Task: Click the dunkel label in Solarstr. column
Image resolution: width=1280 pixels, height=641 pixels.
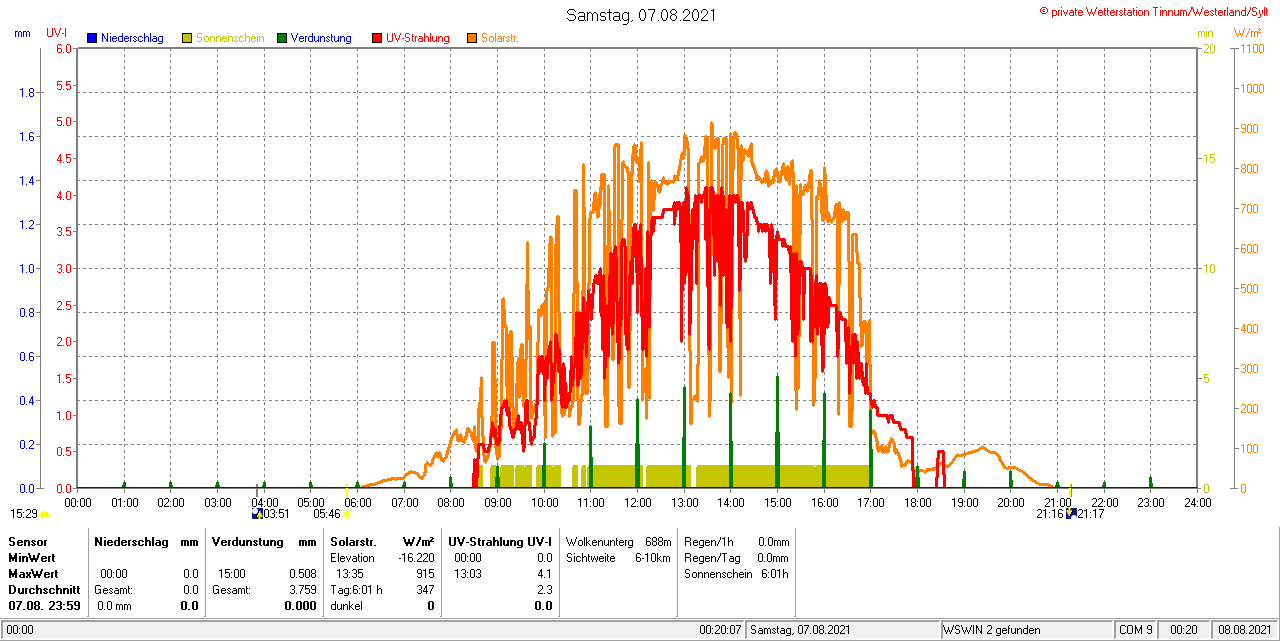Action: click(346, 606)
